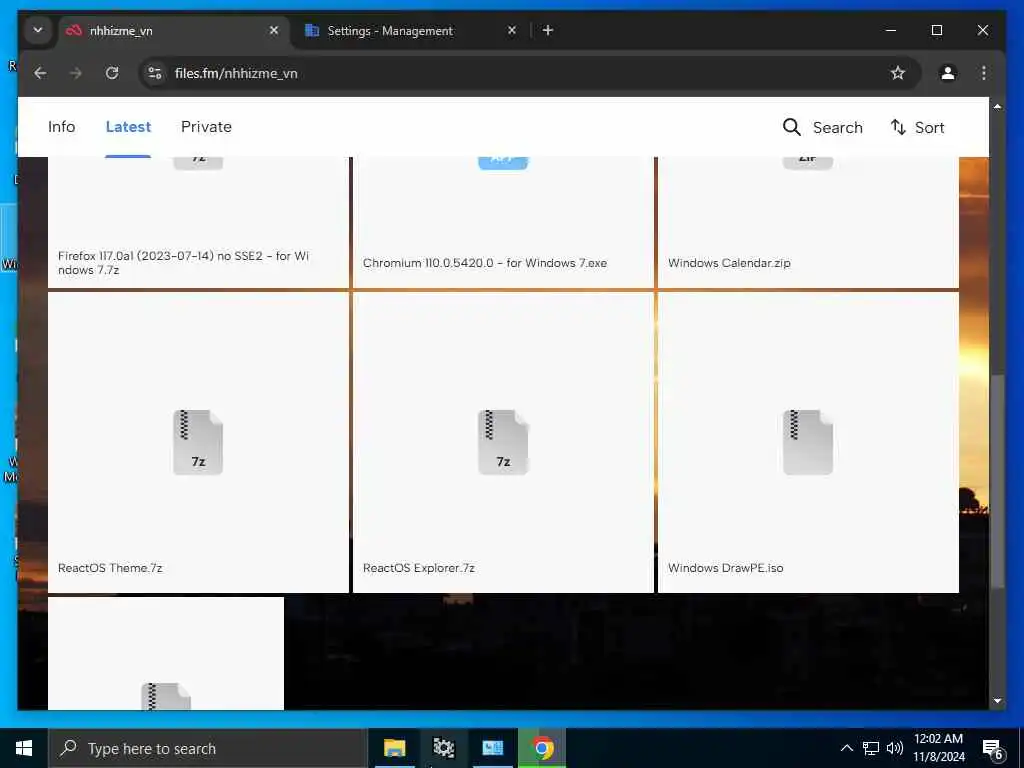
Task: Open a new browser tab
Action: (x=548, y=30)
